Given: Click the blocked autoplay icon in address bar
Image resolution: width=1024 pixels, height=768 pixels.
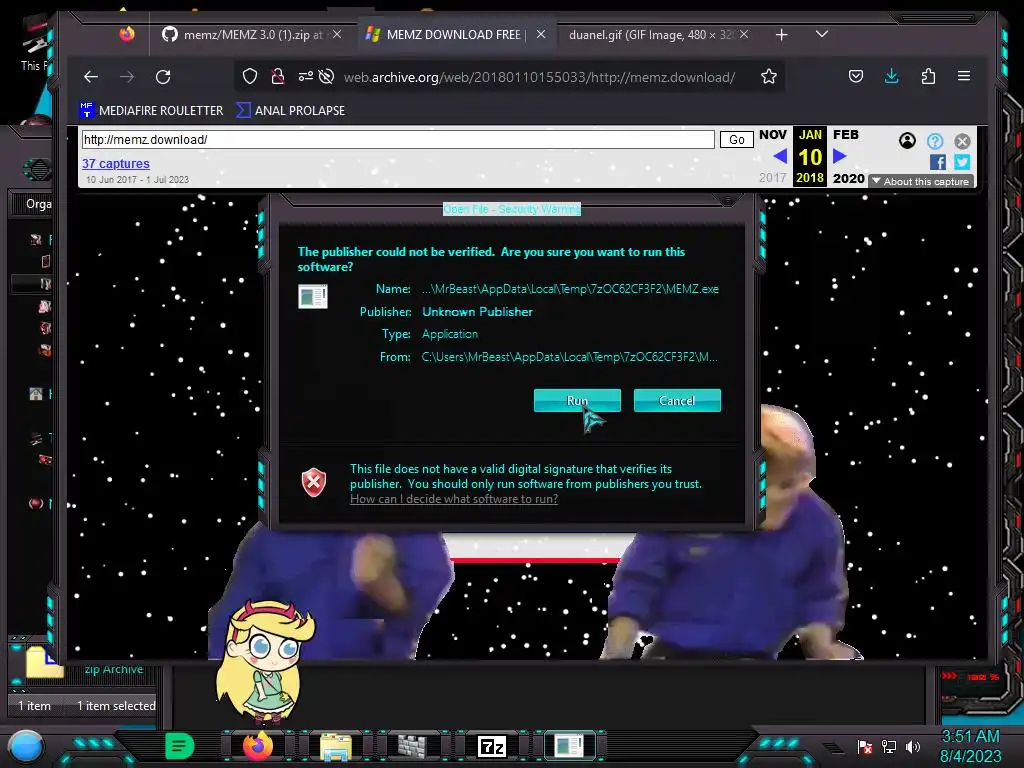Looking at the screenshot, I should pyautogui.click(x=327, y=76).
